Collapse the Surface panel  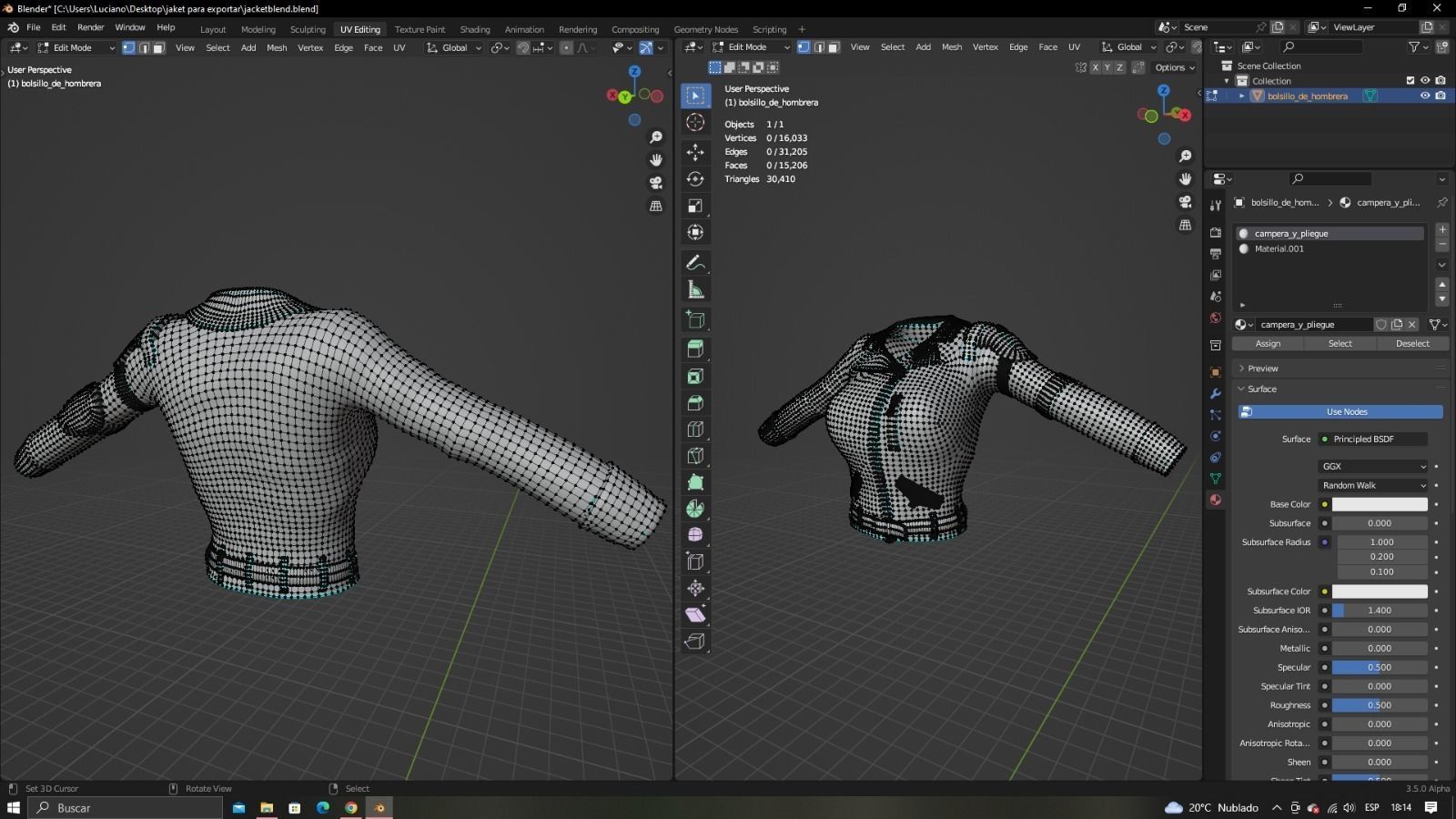pyautogui.click(x=1261, y=389)
